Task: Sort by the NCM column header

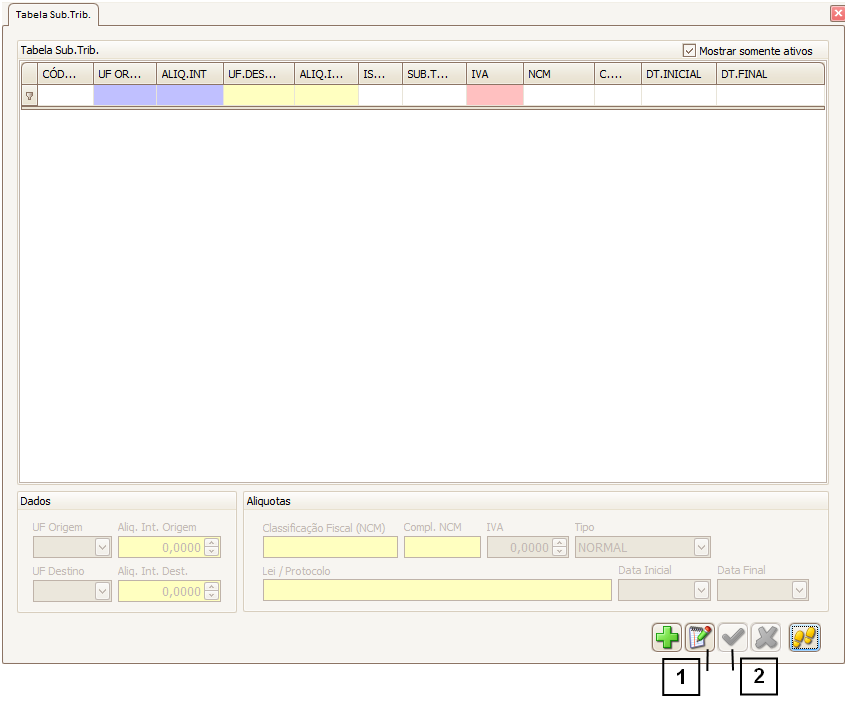Action: 558,74
